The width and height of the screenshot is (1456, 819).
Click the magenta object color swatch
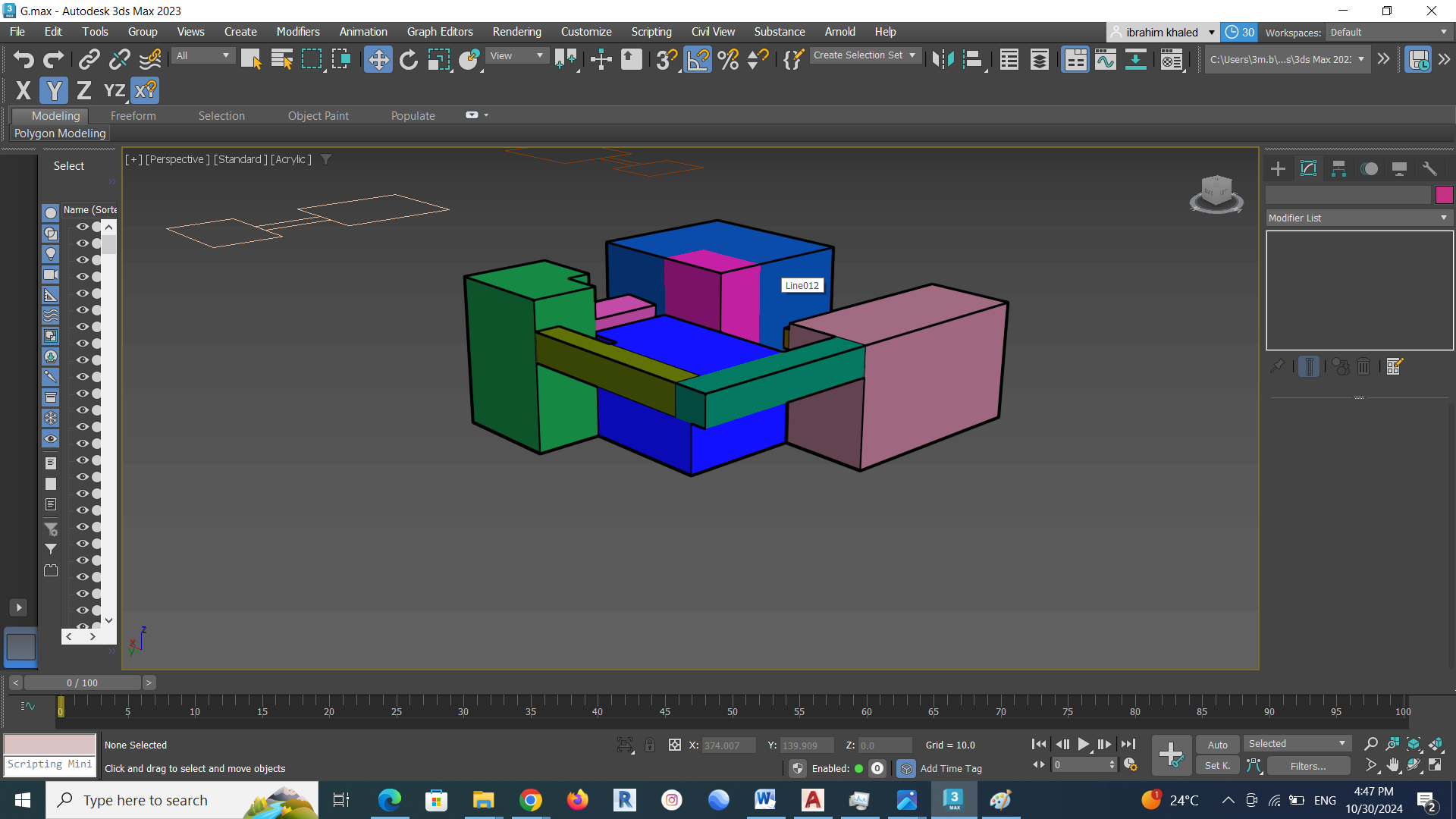[x=1444, y=195]
